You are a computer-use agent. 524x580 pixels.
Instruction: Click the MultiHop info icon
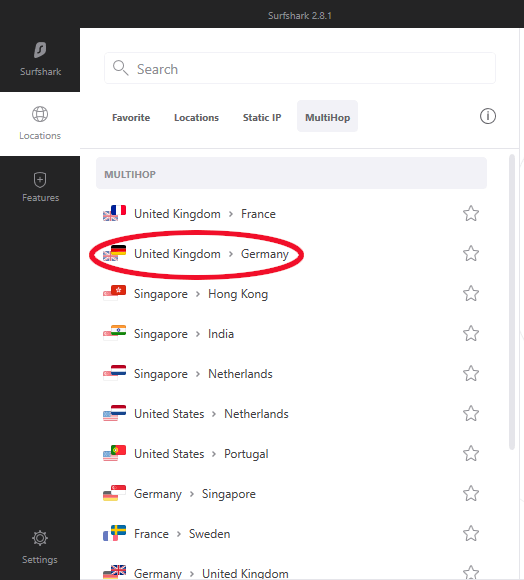488,116
